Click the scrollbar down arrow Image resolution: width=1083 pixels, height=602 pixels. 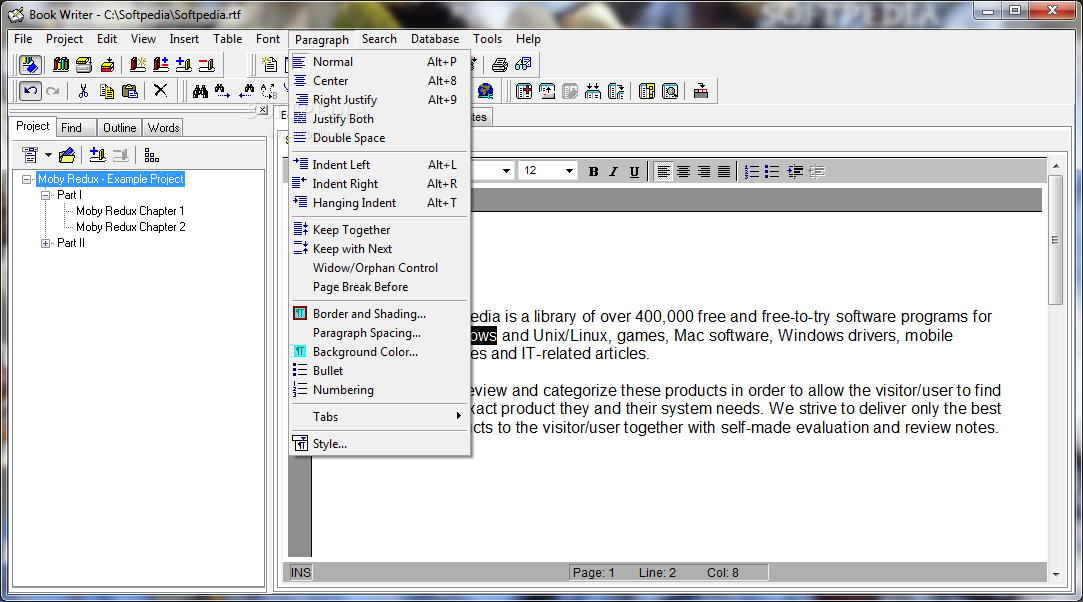[1055, 574]
